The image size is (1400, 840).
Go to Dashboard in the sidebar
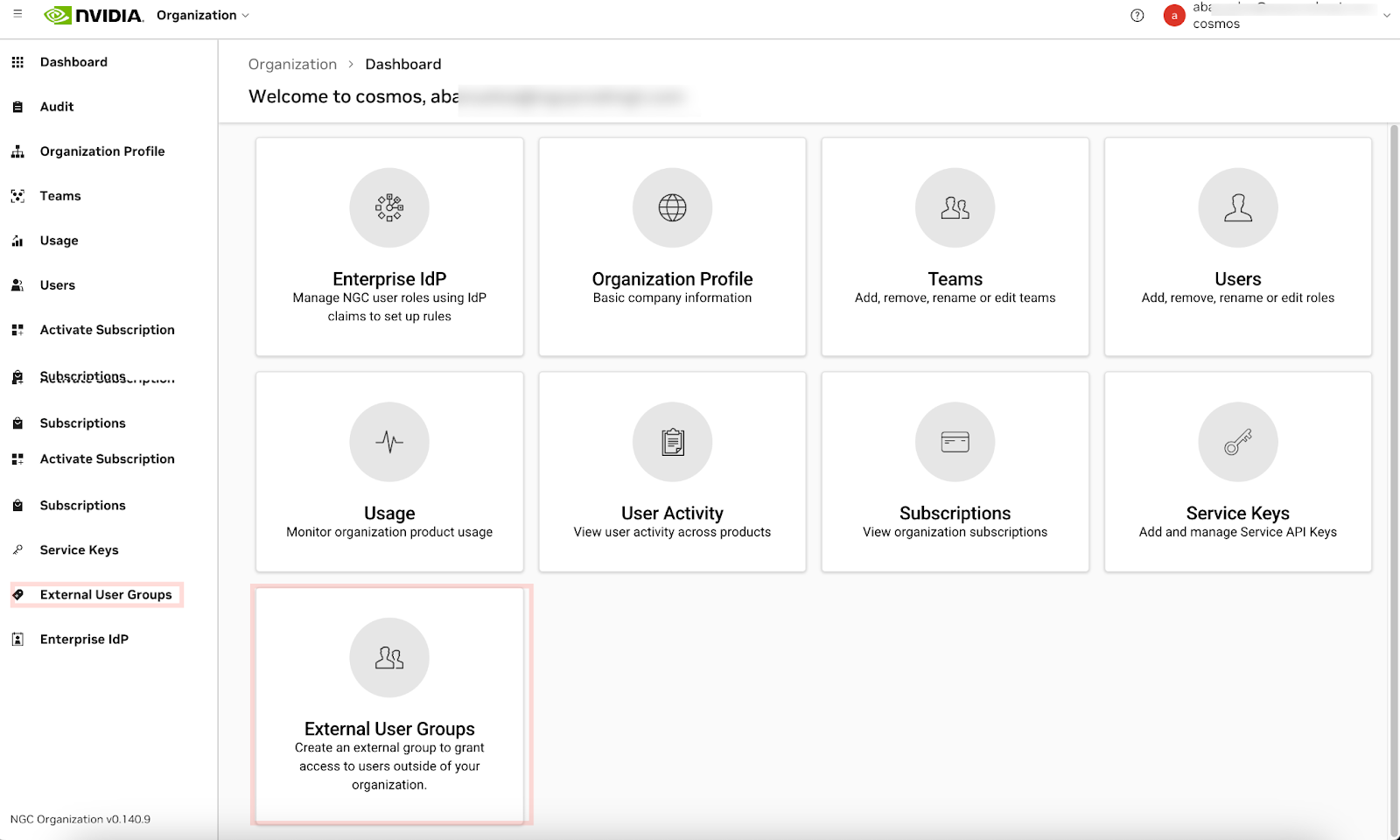pyautogui.click(x=73, y=62)
